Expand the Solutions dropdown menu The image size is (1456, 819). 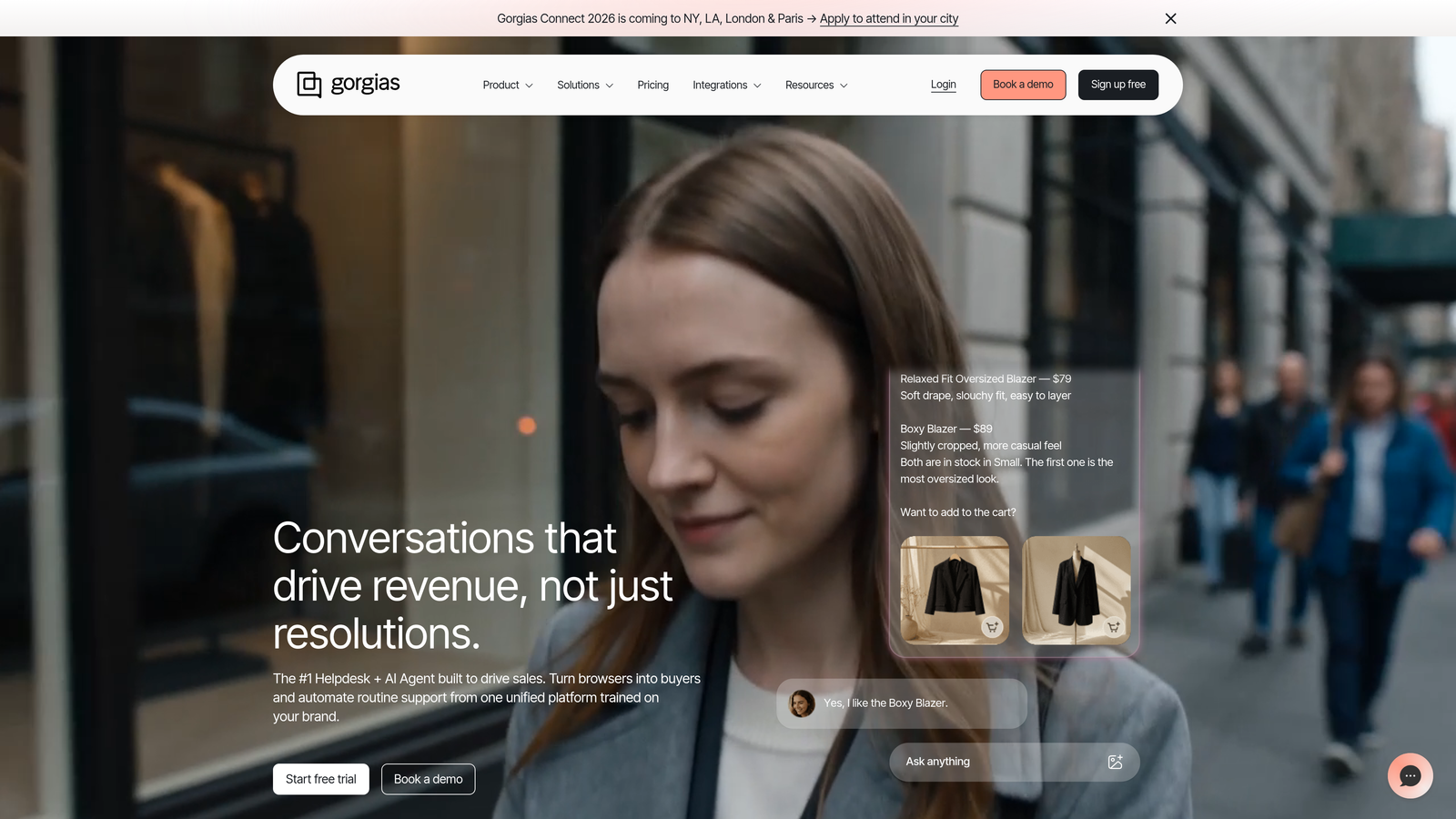click(x=585, y=85)
